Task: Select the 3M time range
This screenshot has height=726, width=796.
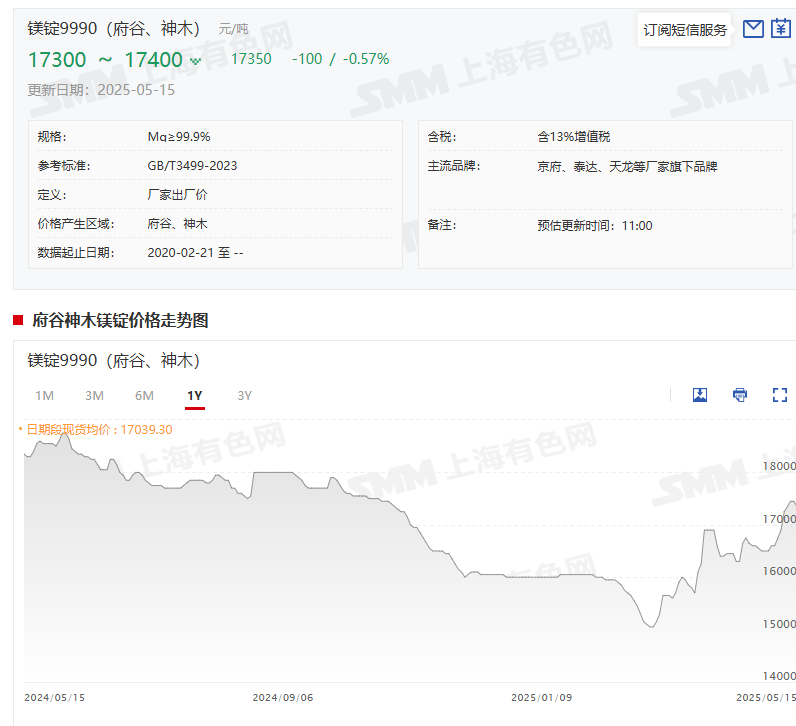Action: 94,395
